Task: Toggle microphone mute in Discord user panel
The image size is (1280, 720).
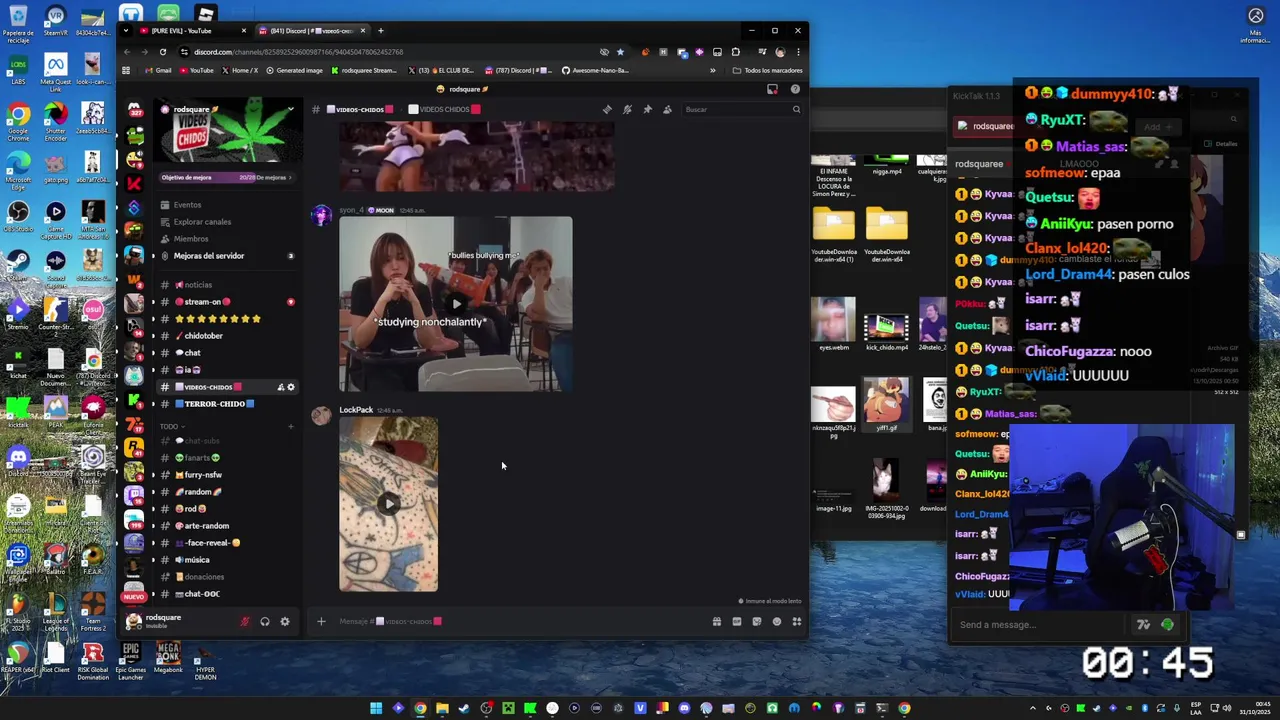Action: tap(245, 621)
